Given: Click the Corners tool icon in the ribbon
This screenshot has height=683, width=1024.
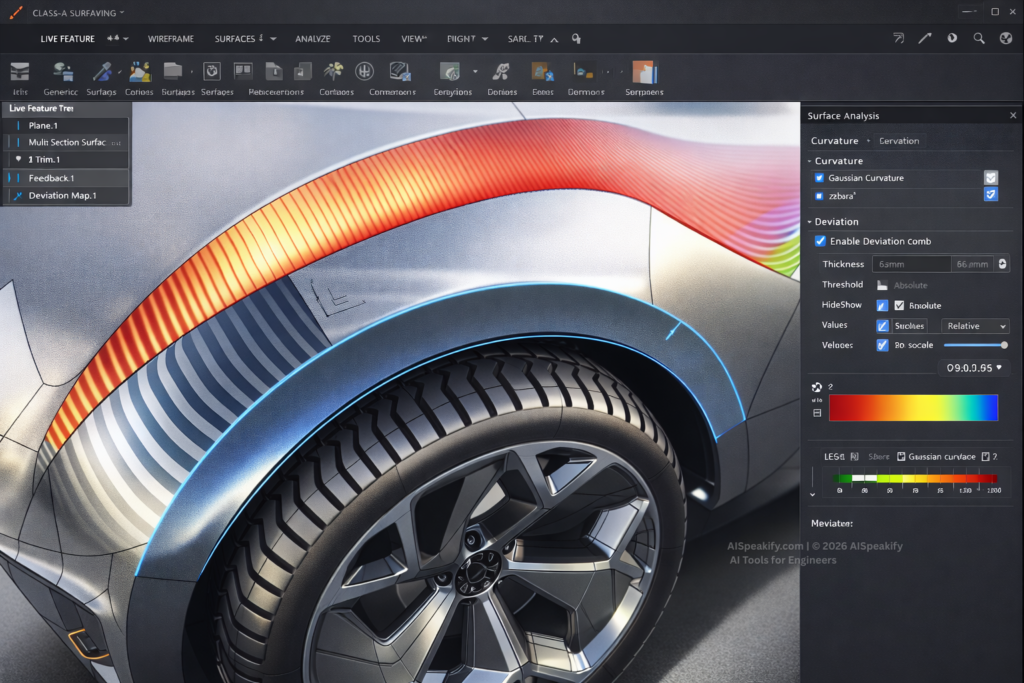Looking at the screenshot, I should click(140, 73).
